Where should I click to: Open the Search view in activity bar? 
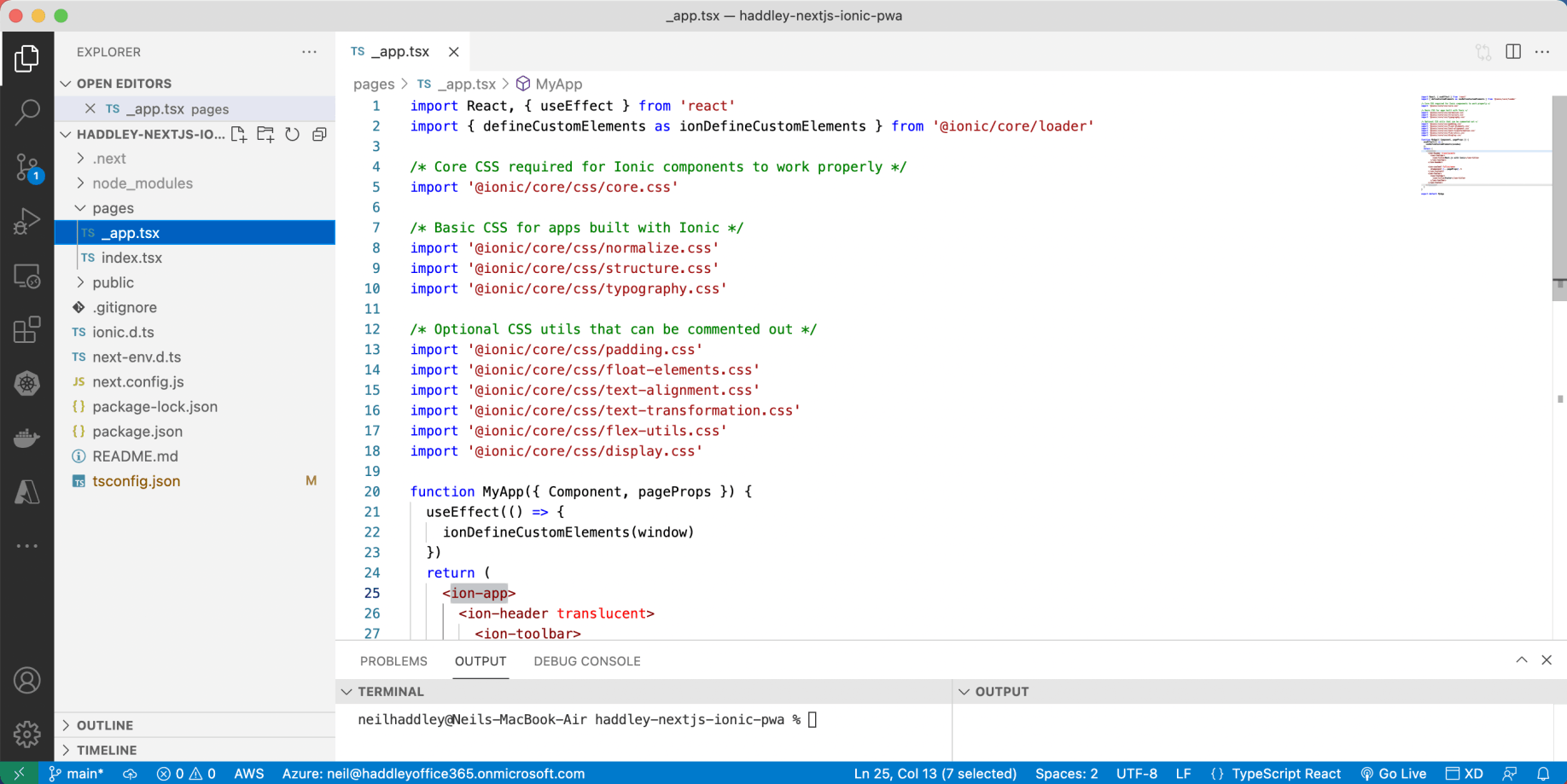coord(27,112)
